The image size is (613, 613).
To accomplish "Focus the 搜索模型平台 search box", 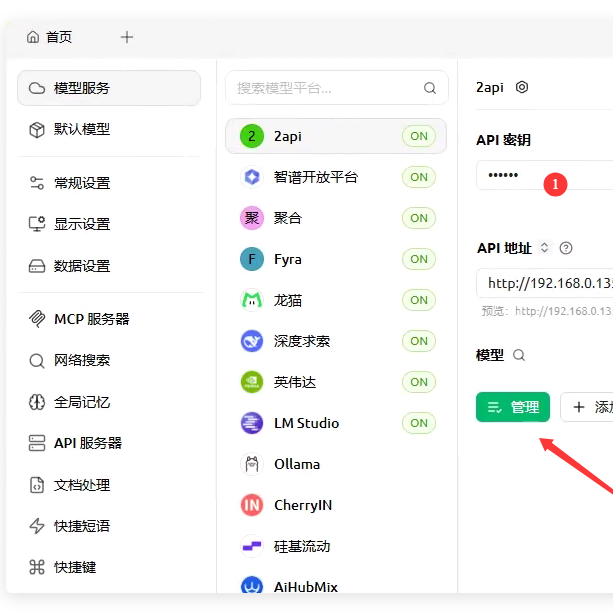I will click(337, 88).
